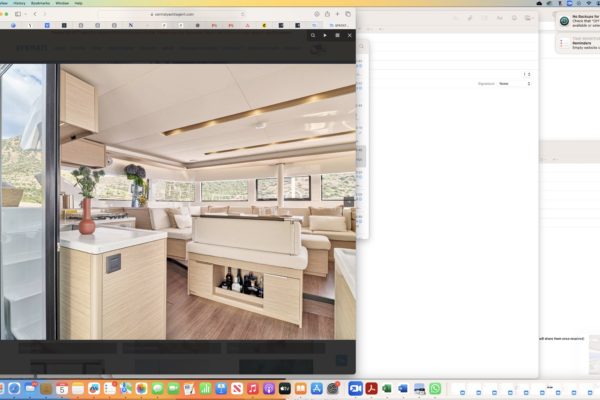Open Reminders from the Dock
This screenshot has height=400, width=600.
pyautogui.click(x=110, y=389)
